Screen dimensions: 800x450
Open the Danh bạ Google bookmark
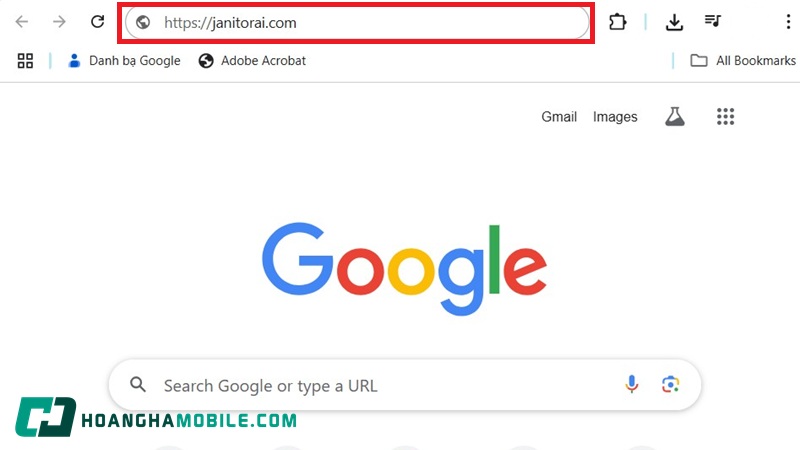(x=124, y=61)
